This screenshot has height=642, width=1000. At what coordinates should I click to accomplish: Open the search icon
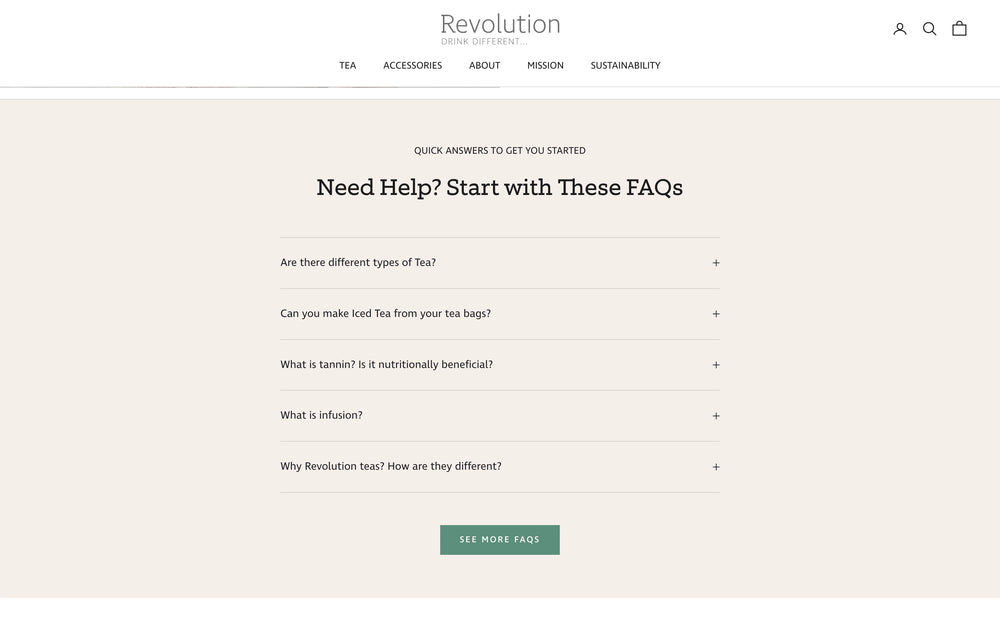coord(929,27)
